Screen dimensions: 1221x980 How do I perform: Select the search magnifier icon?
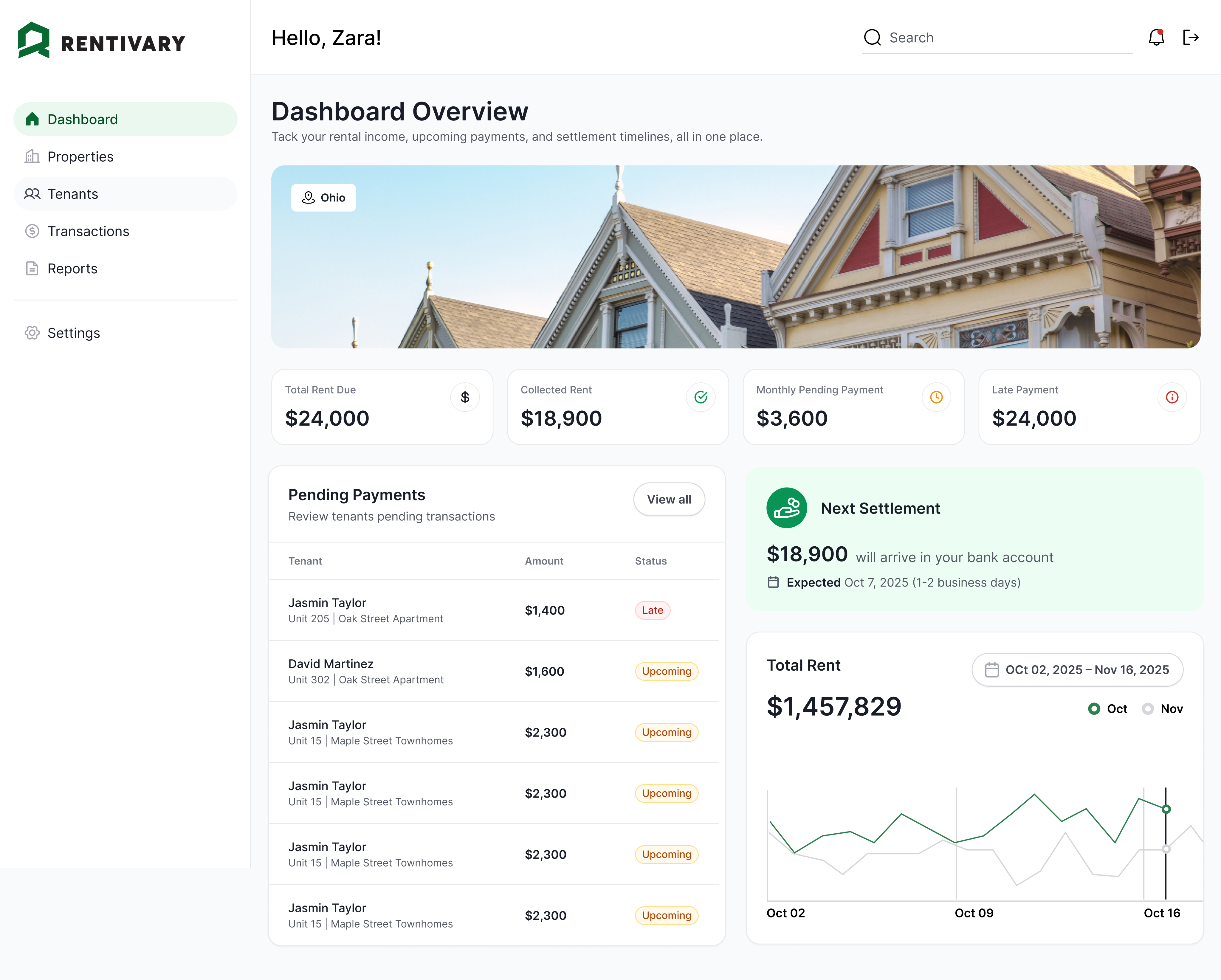pyautogui.click(x=872, y=37)
